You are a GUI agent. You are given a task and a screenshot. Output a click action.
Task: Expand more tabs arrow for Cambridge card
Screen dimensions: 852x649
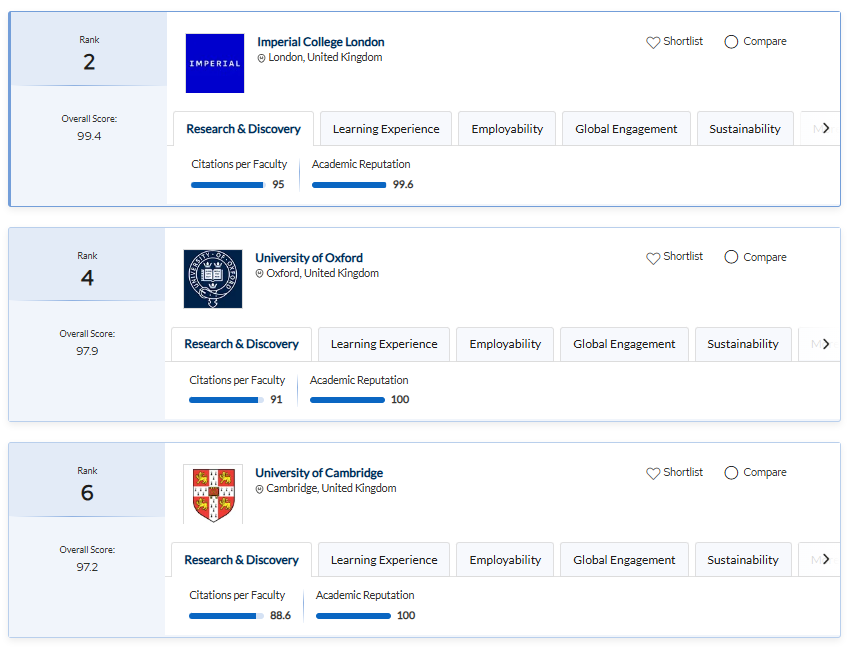pos(826,559)
